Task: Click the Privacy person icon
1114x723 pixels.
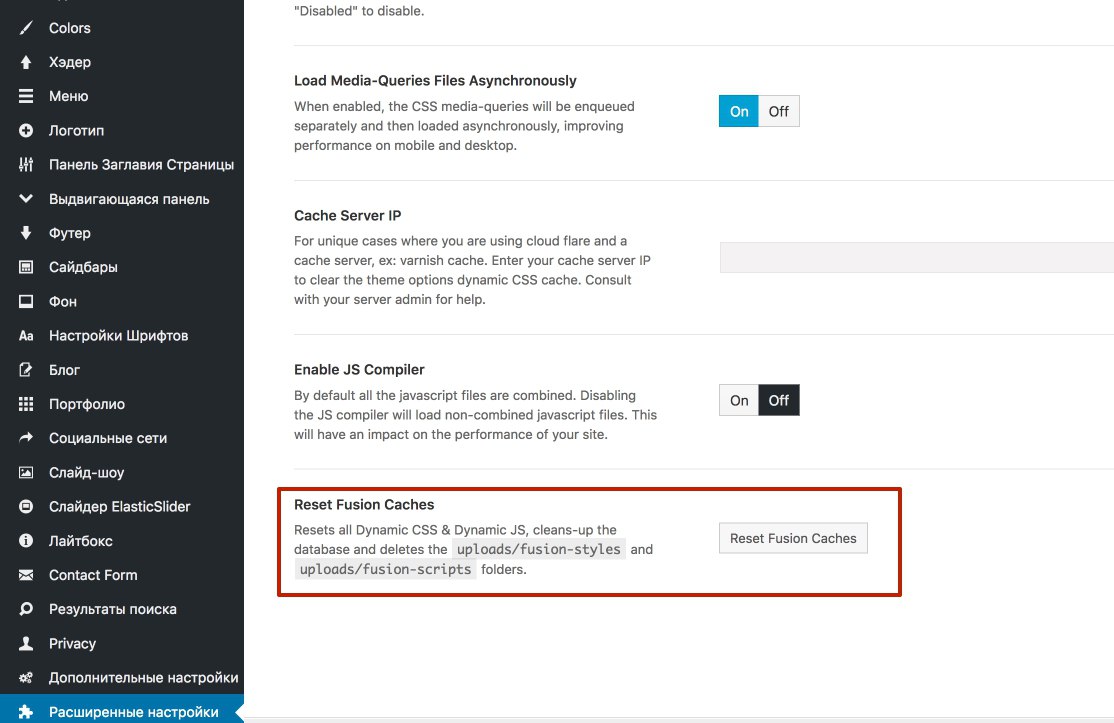Action: (26, 643)
